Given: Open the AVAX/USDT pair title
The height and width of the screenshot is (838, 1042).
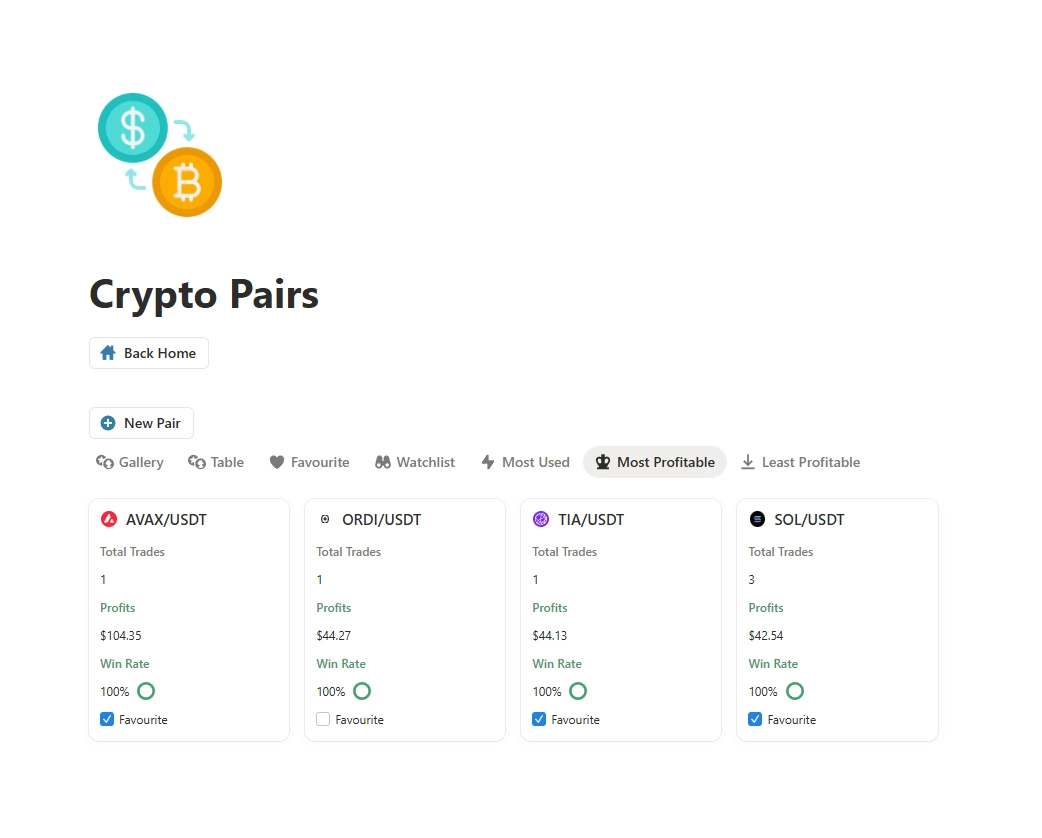Looking at the screenshot, I should (166, 519).
